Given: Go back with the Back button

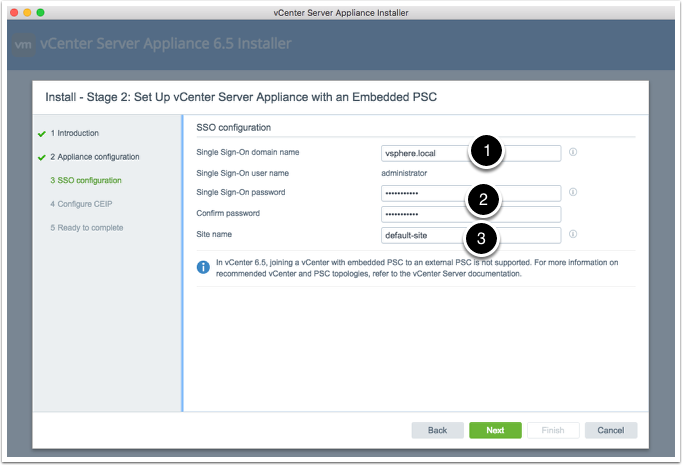Looking at the screenshot, I should click(x=437, y=430).
